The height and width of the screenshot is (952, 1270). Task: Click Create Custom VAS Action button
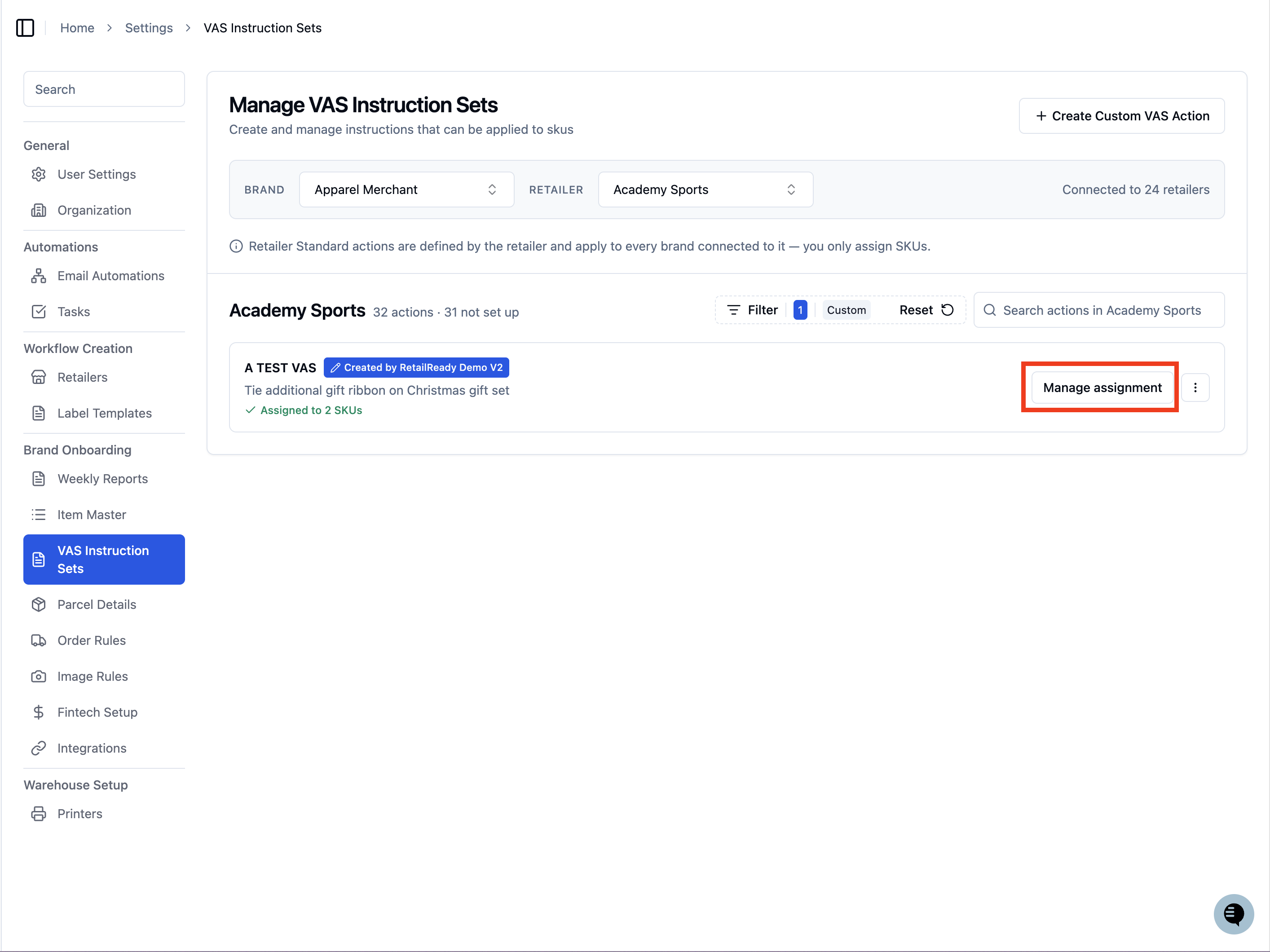1122,116
